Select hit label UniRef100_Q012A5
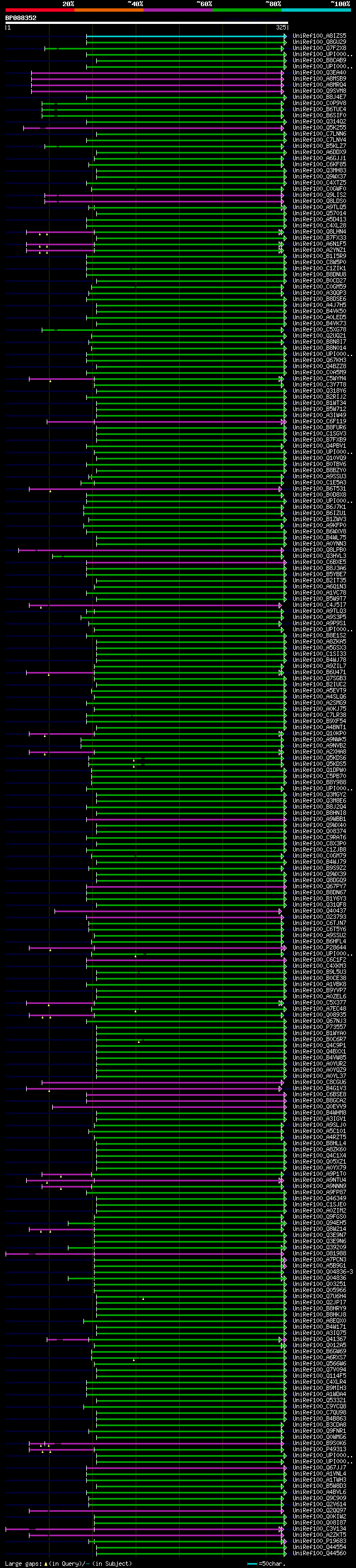The height and width of the screenshot is (1568, 356). point(319,1345)
